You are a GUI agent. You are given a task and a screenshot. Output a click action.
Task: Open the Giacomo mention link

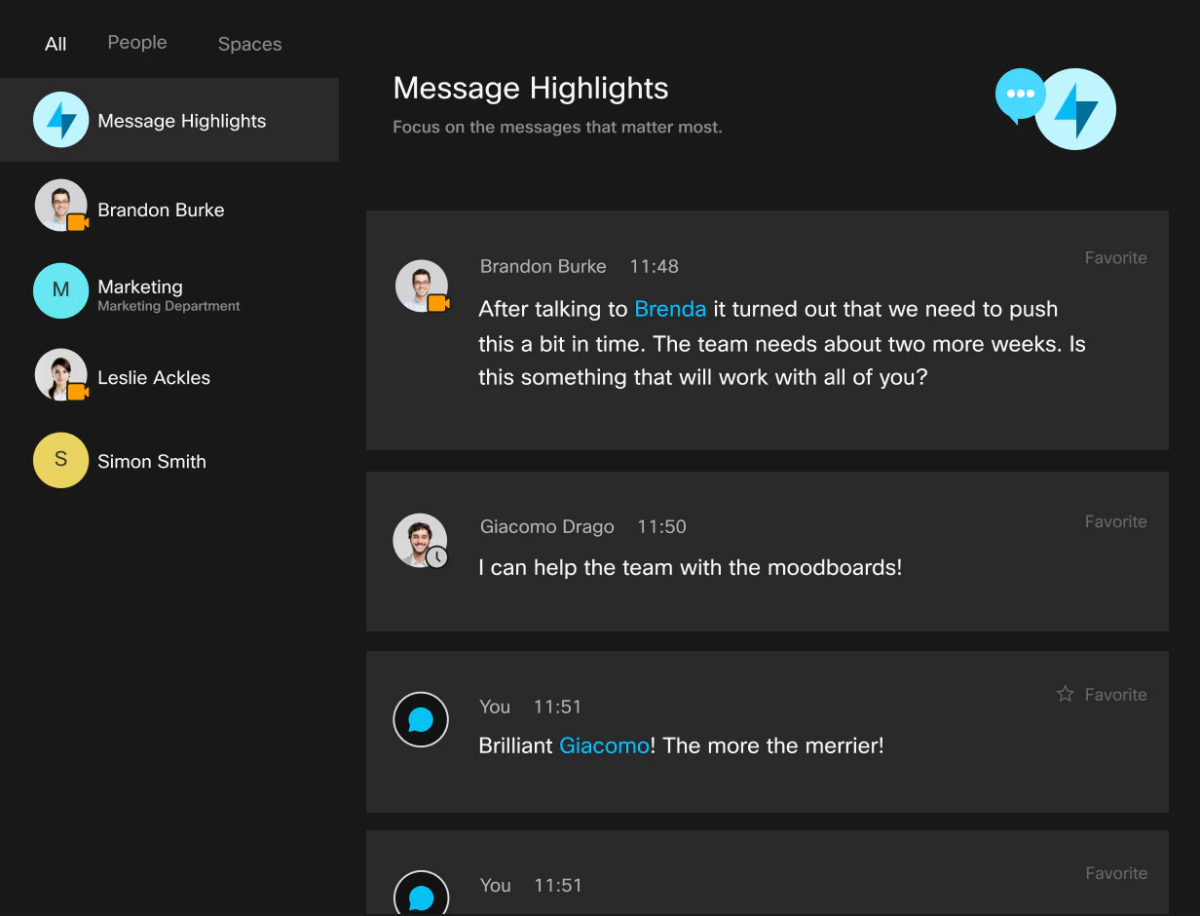point(603,746)
